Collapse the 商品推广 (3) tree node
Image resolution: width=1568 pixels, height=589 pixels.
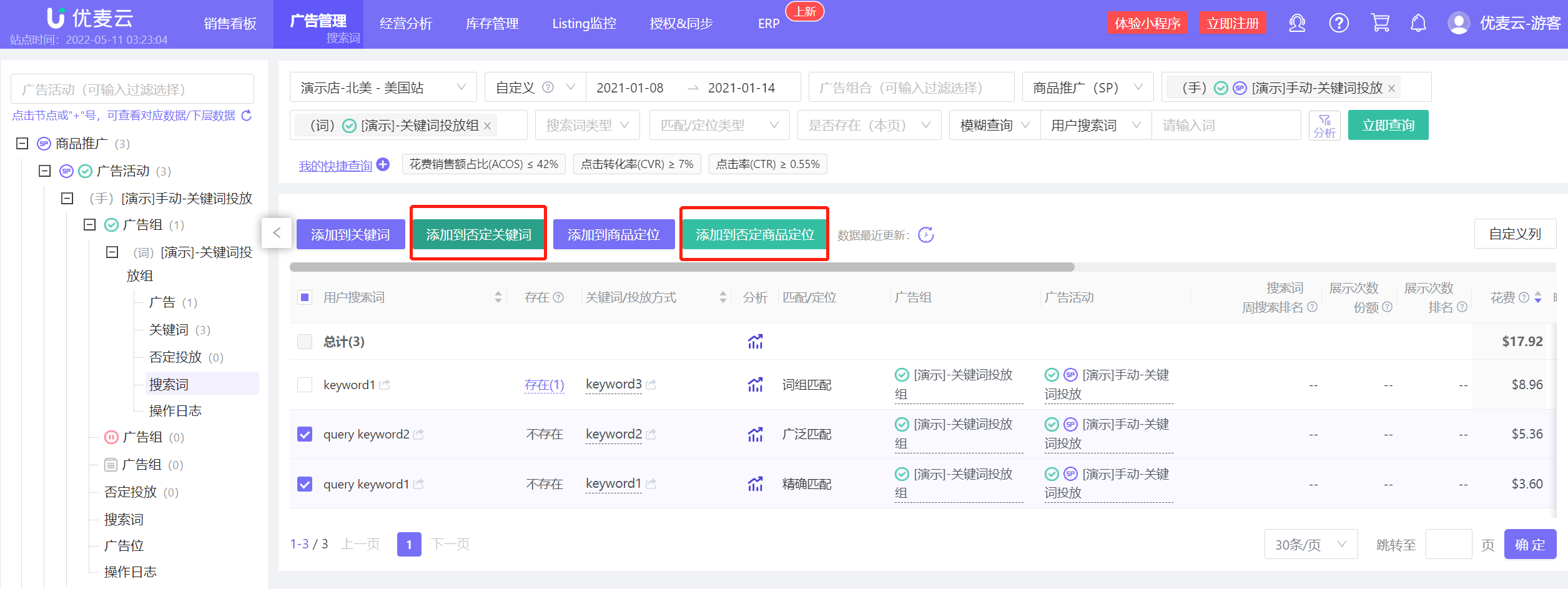click(22, 144)
